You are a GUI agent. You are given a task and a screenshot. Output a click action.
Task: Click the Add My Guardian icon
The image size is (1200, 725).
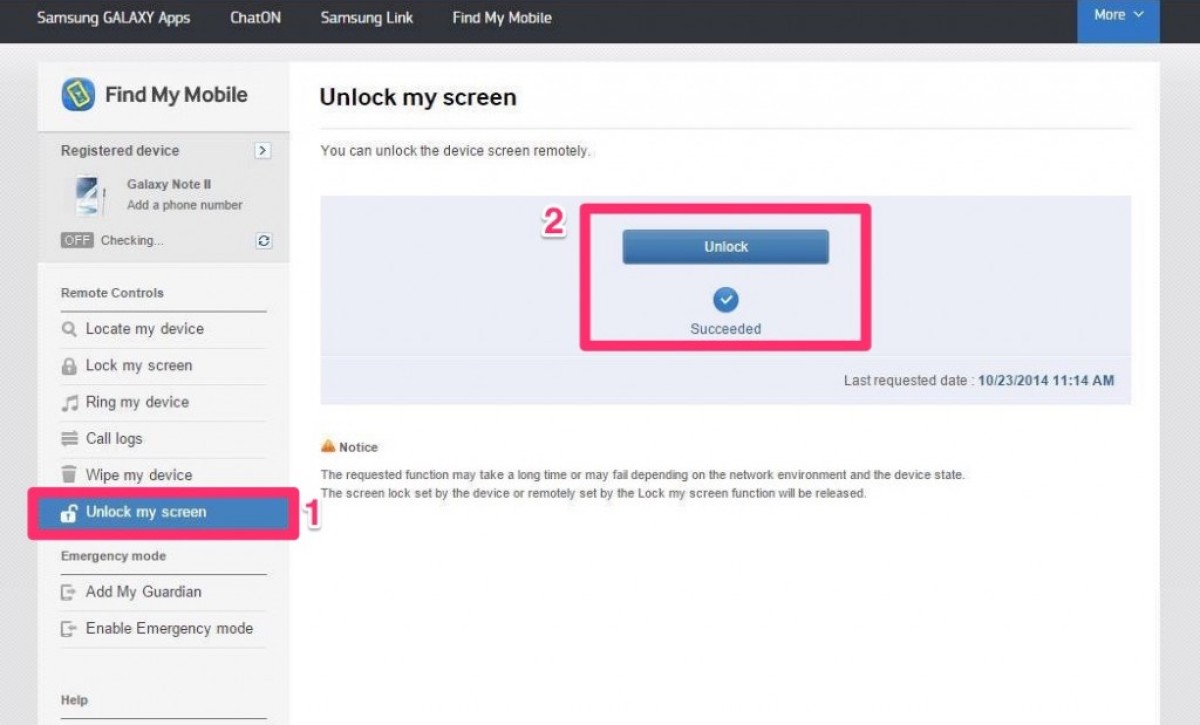point(69,592)
